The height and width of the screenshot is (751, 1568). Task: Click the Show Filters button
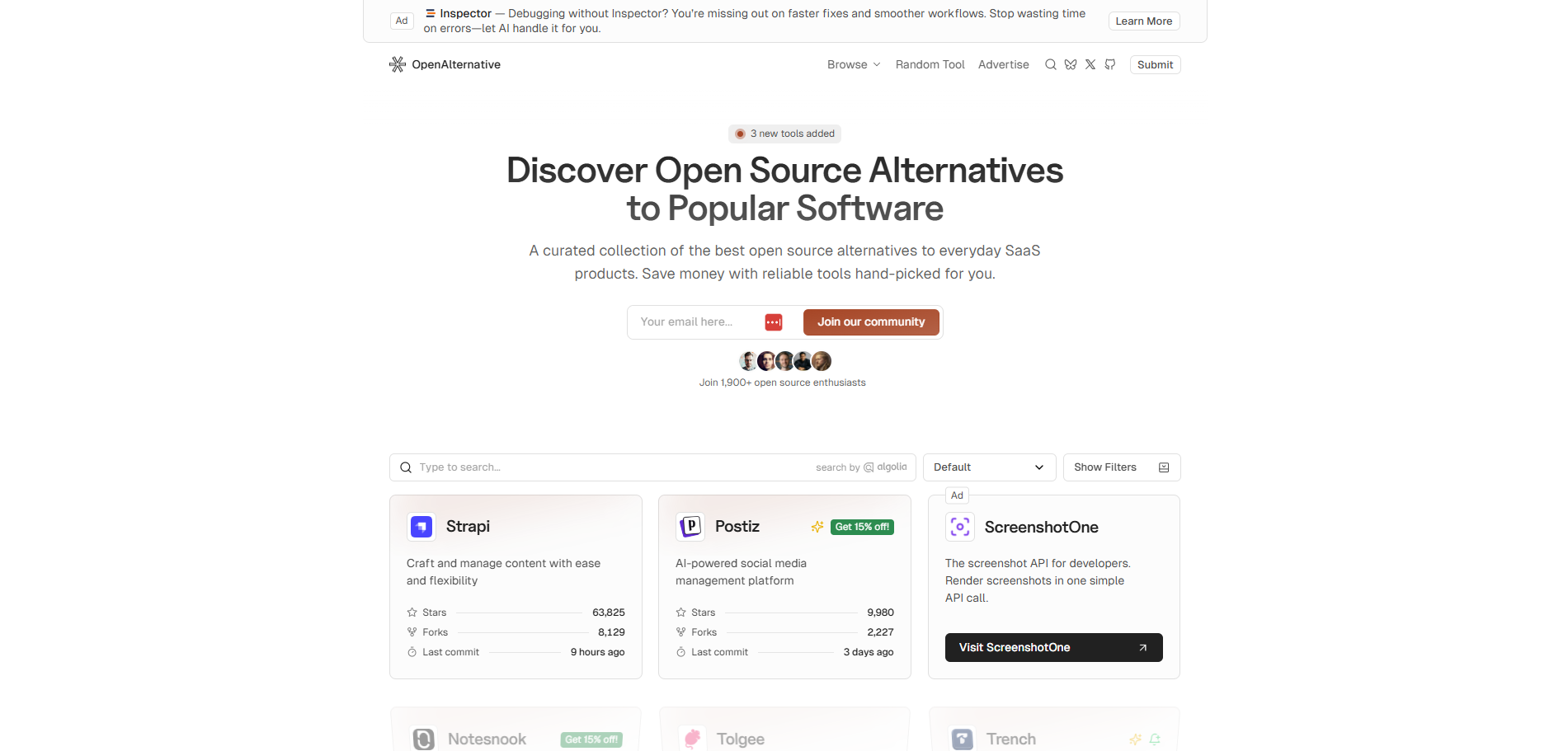point(1122,467)
